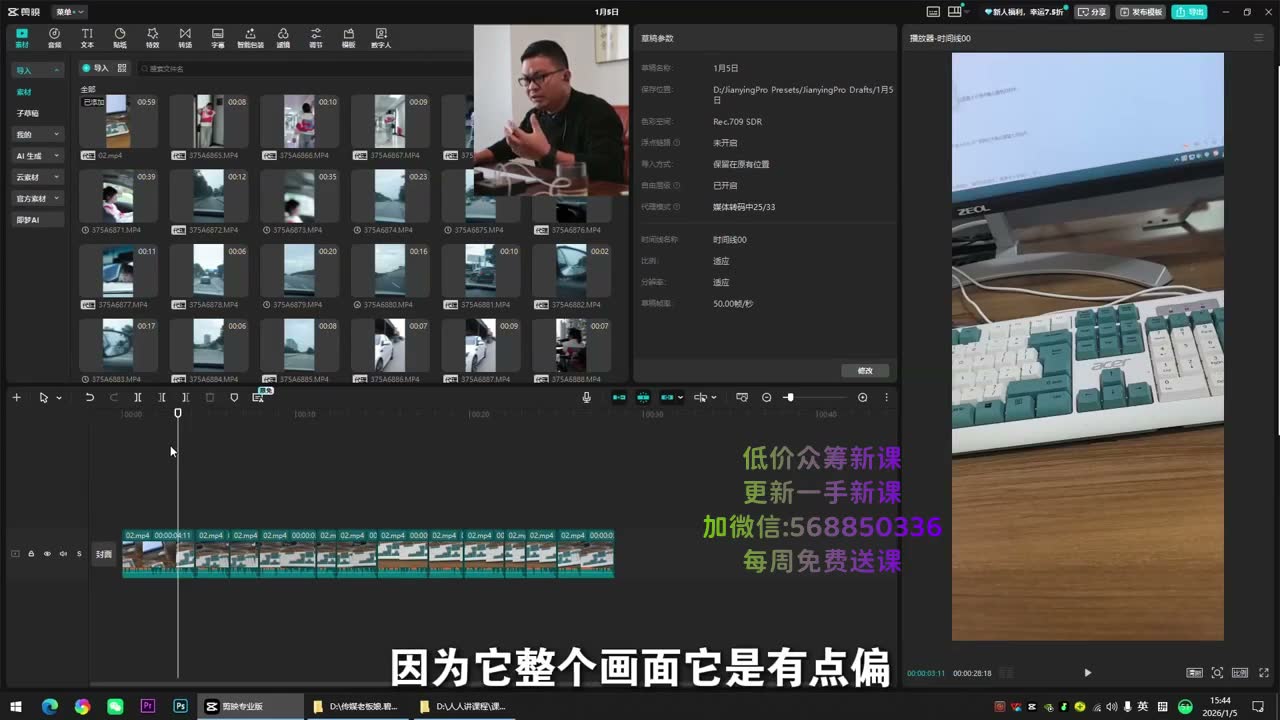Click the 分享 share button
Screen dimensions: 1280x720
(1093, 12)
